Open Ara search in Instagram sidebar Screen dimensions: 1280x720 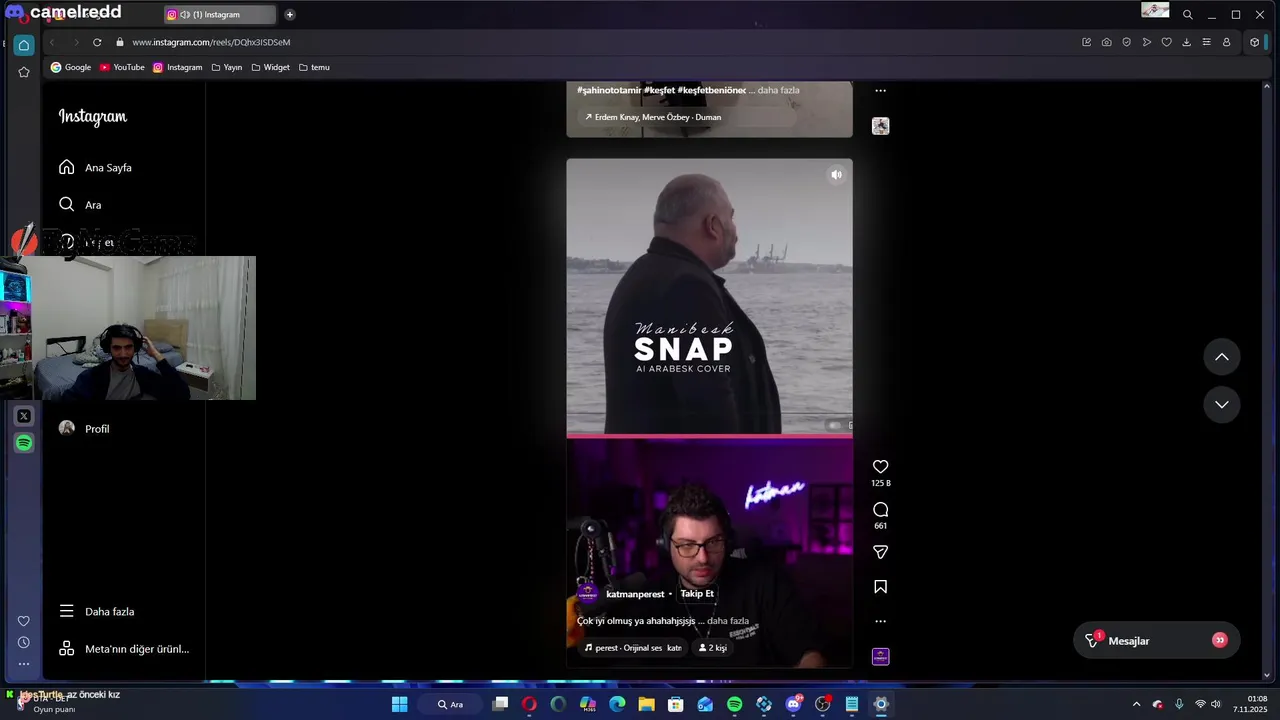click(80, 204)
